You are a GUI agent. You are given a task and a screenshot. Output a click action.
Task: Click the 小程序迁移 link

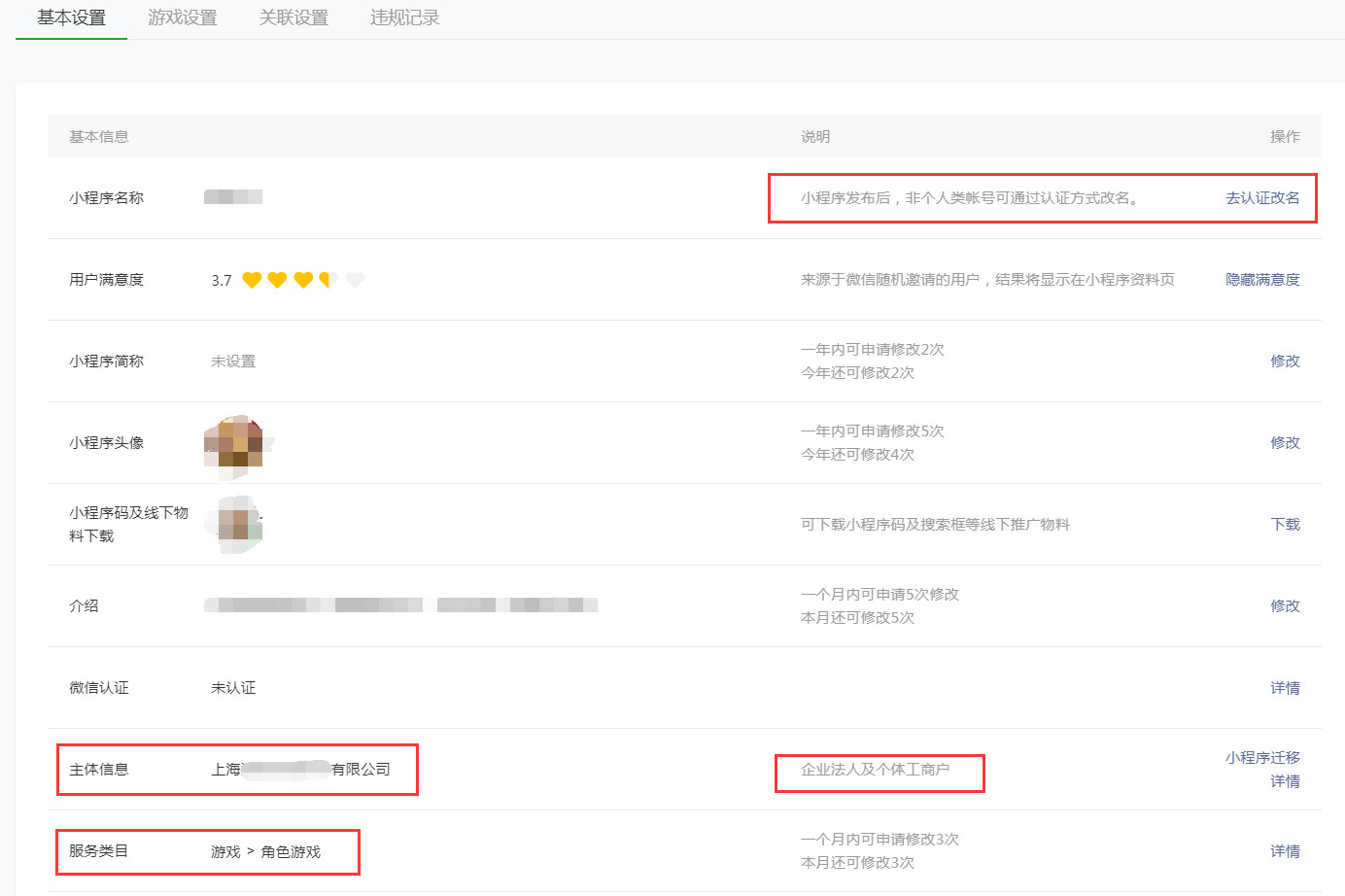click(x=1262, y=757)
